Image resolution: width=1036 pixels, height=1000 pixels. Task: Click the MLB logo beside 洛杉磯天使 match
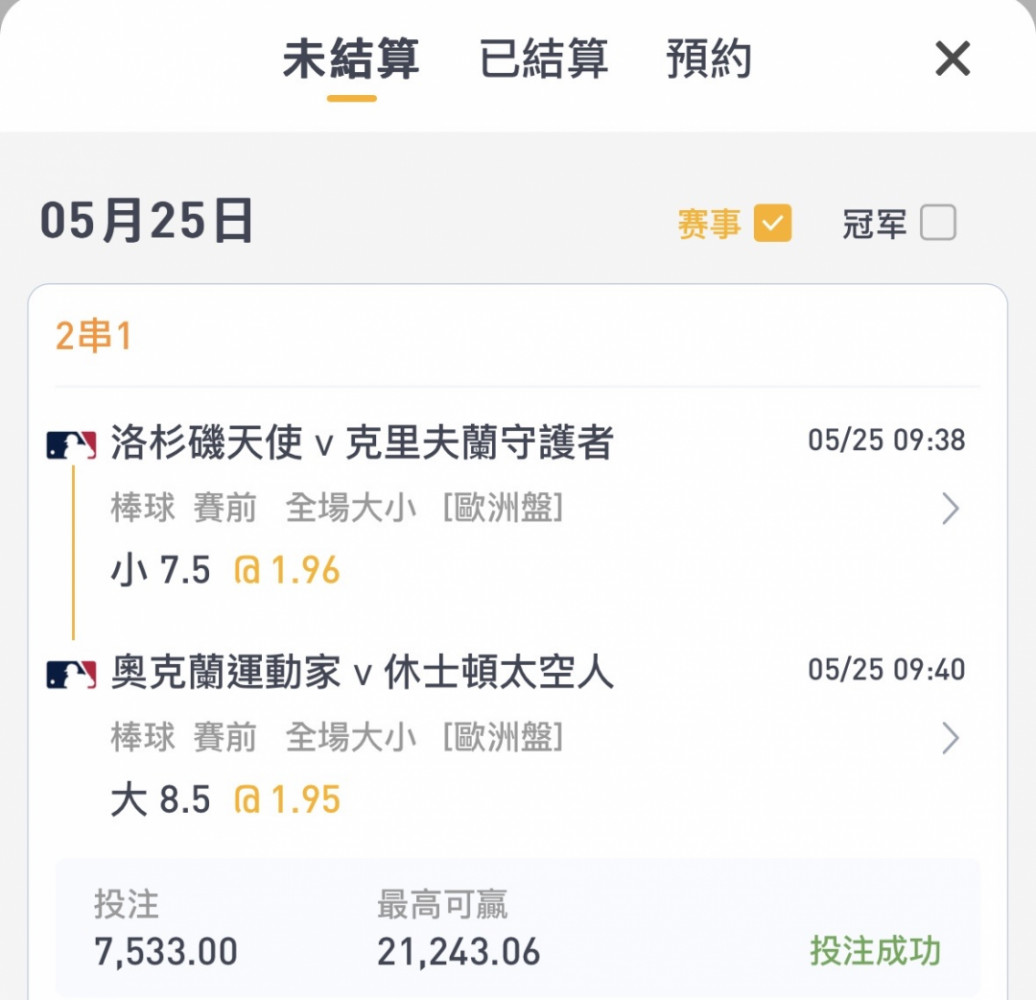pyautogui.click(x=71, y=444)
